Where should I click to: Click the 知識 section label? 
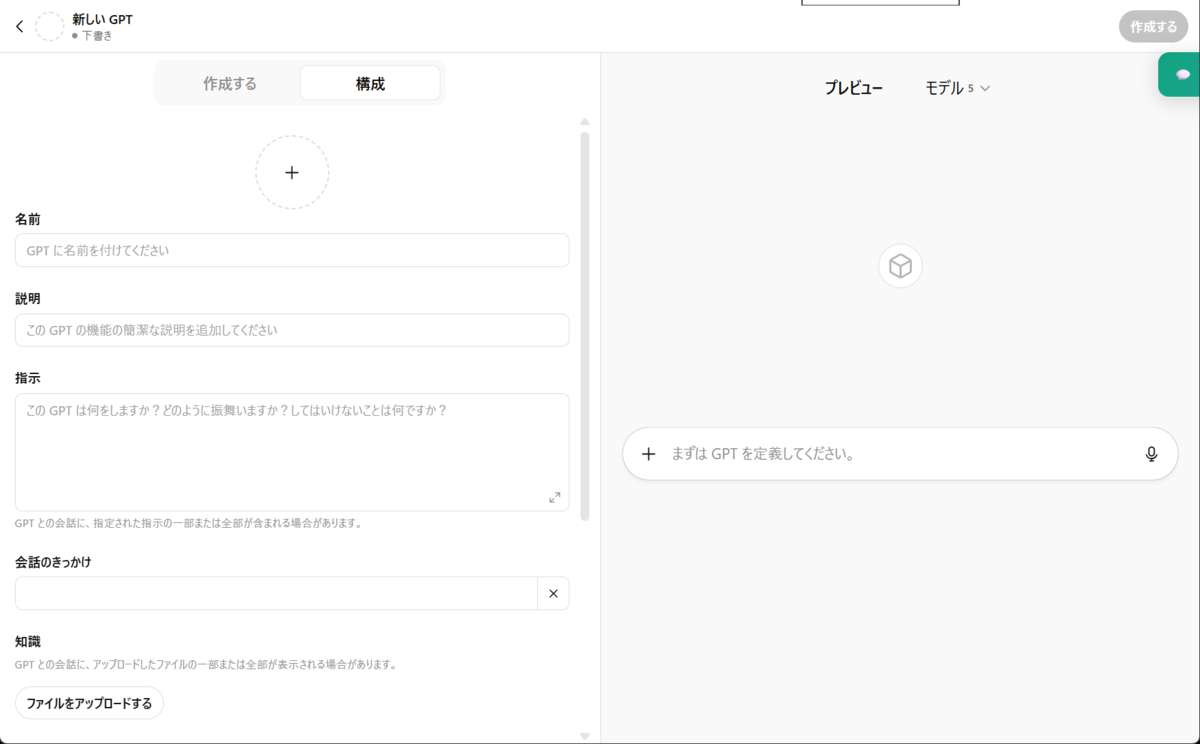tap(28, 641)
